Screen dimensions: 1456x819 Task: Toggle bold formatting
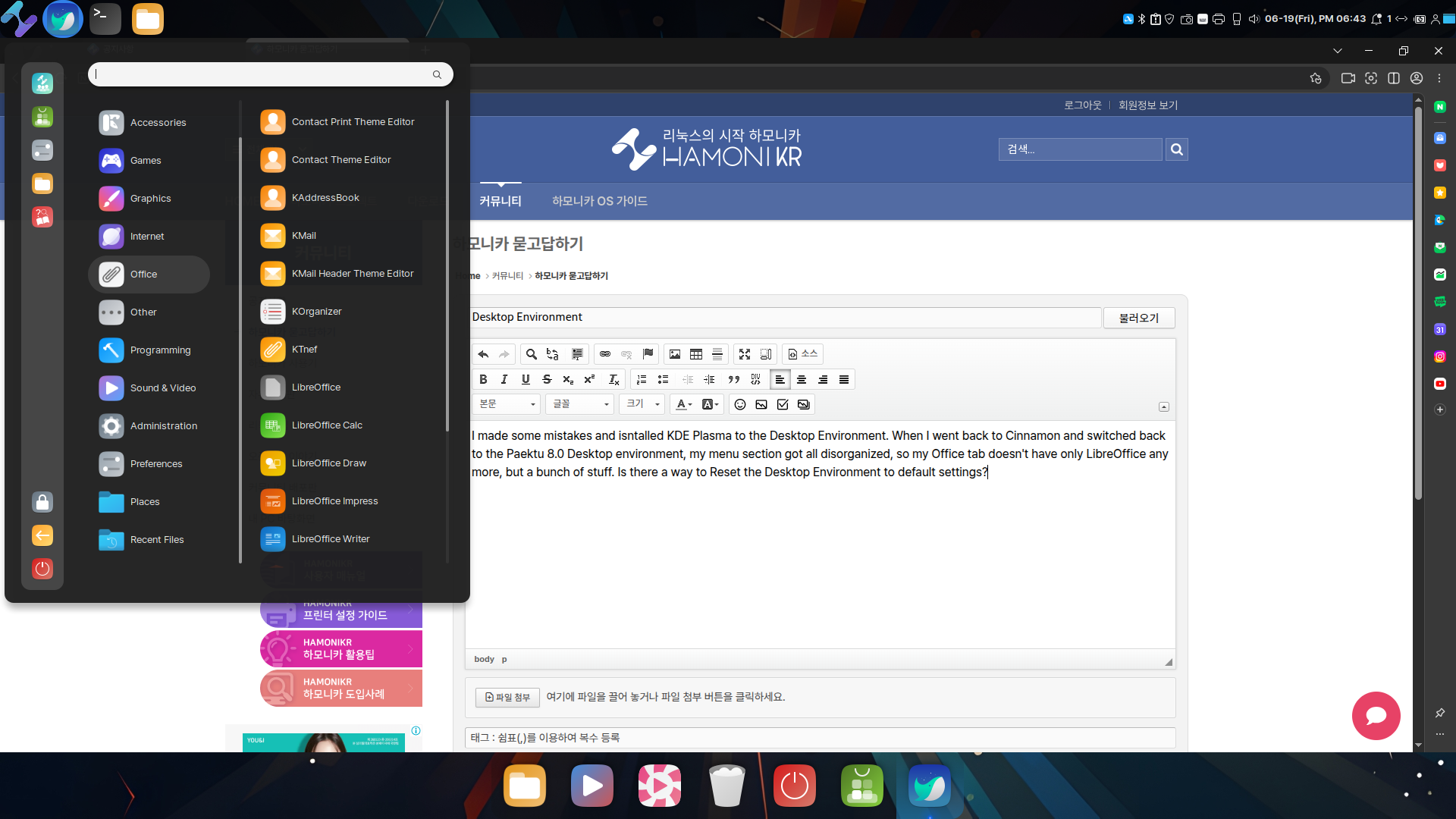click(483, 380)
